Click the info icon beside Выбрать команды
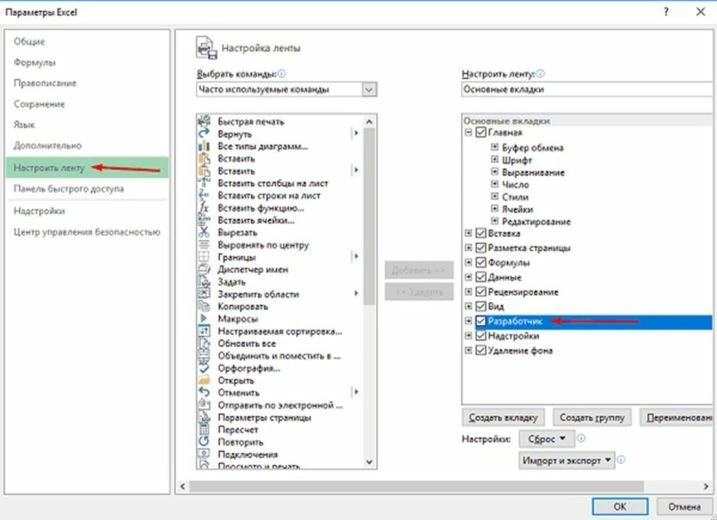This screenshot has width=717, height=520. coord(282,74)
